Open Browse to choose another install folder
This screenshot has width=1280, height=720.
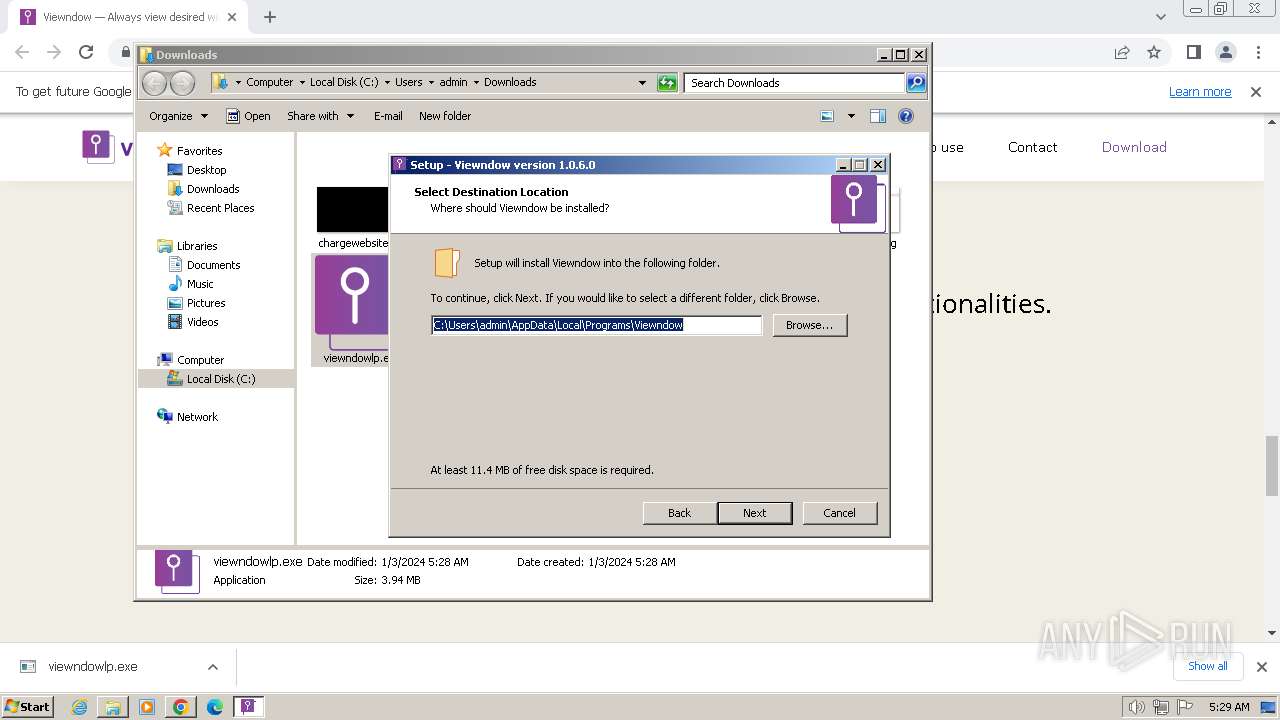(x=809, y=325)
